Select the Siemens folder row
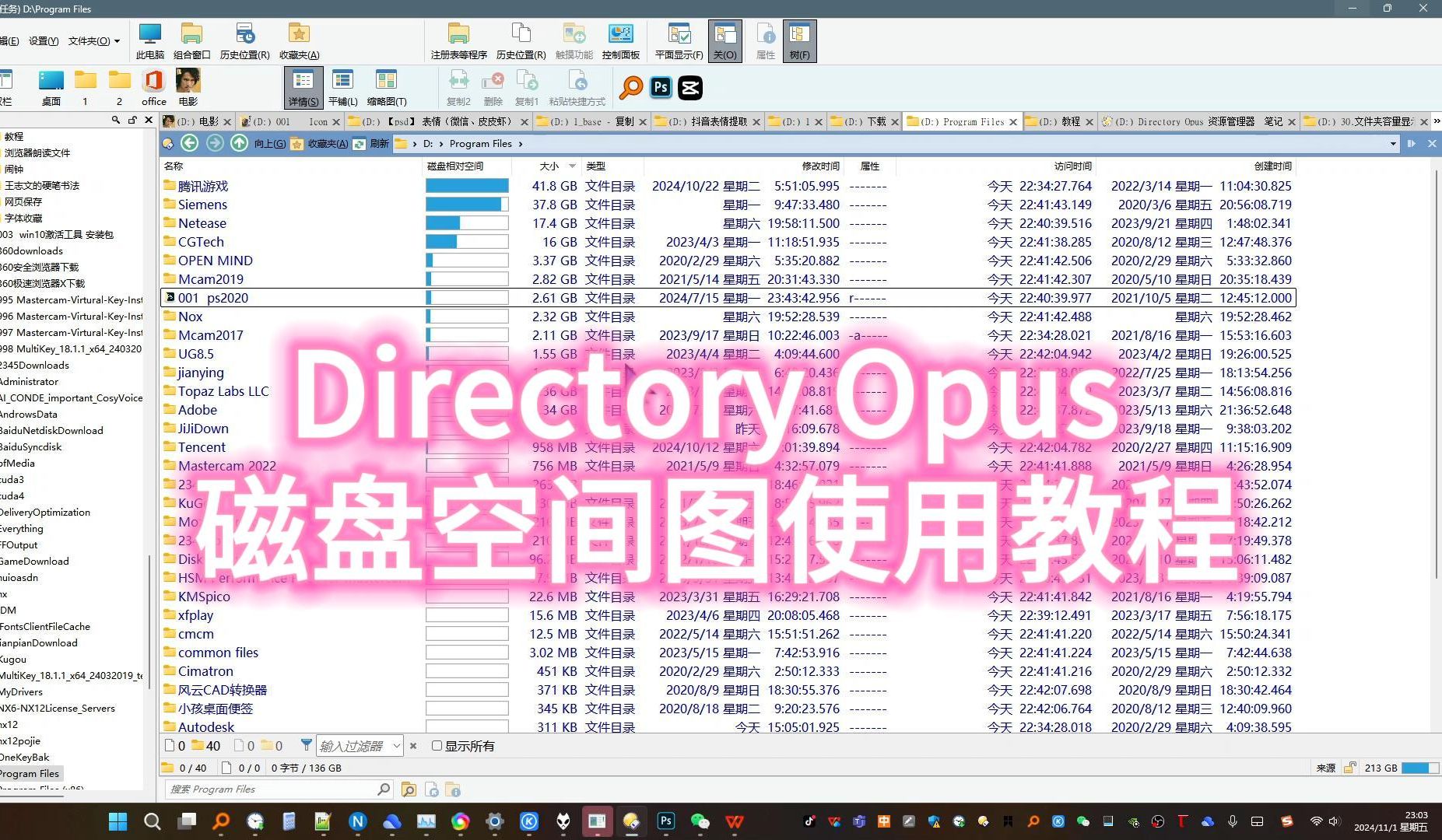The height and width of the screenshot is (840, 1442). pyautogui.click(x=728, y=205)
